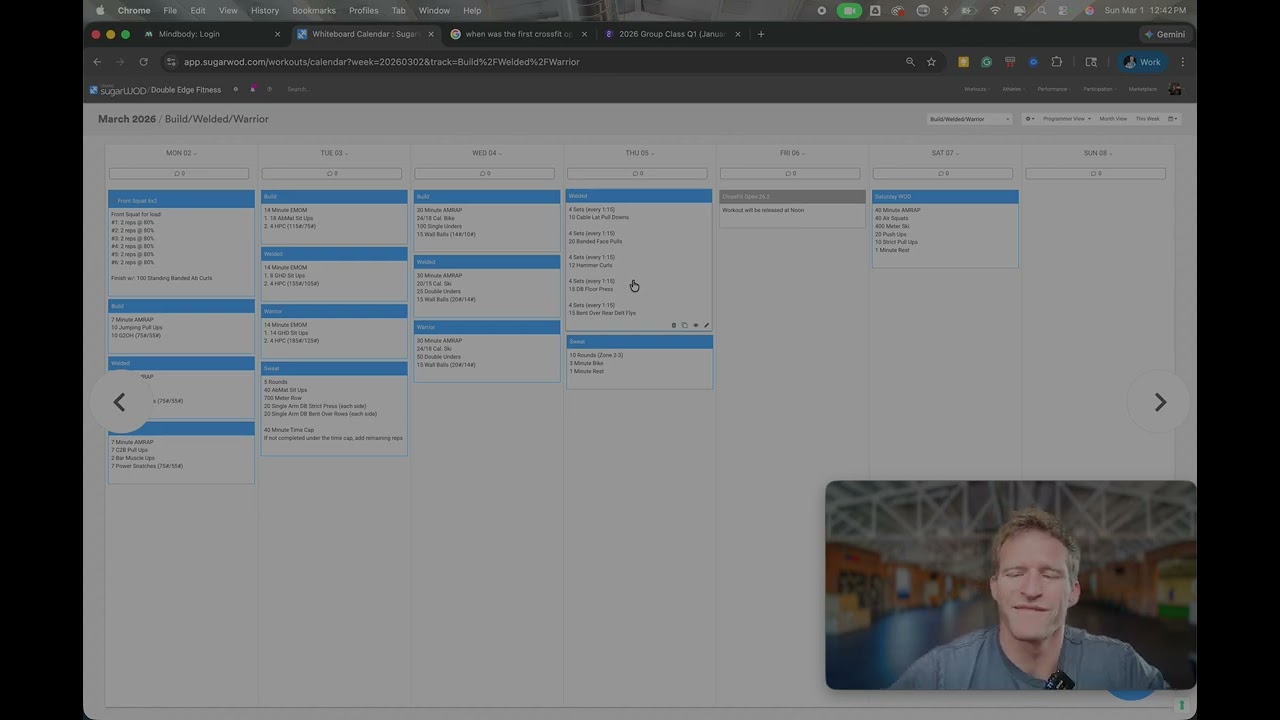
Task: Jump to This Week
Action: (x=1147, y=119)
